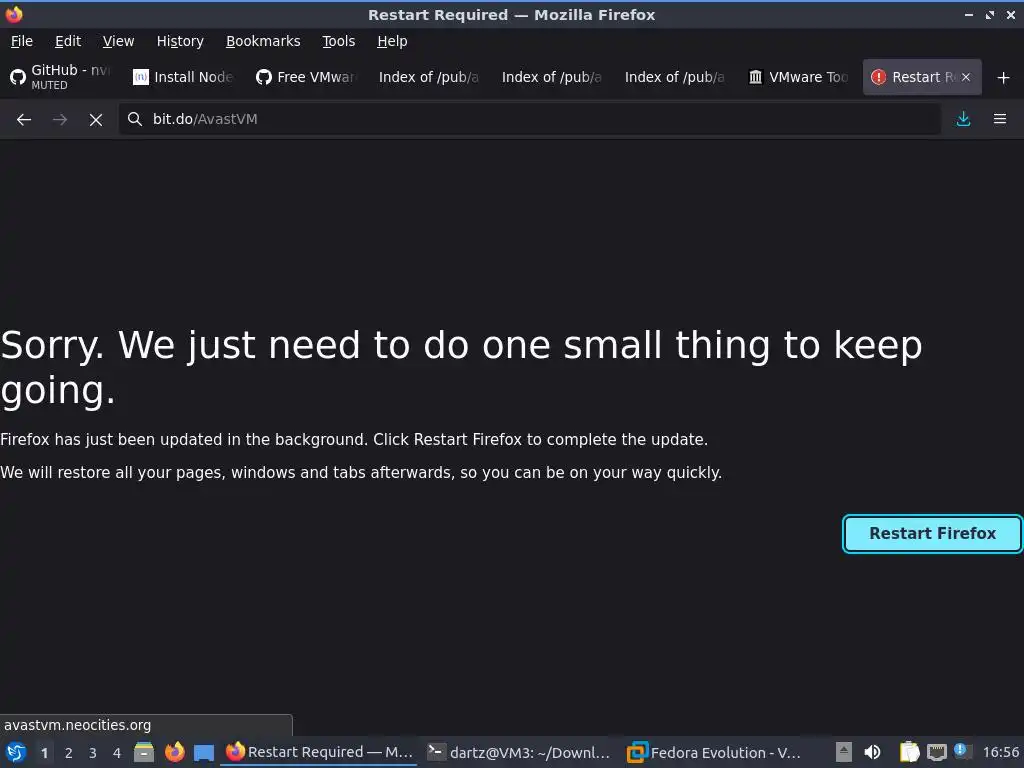Click the show desktop taskbar icon

(204, 753)
